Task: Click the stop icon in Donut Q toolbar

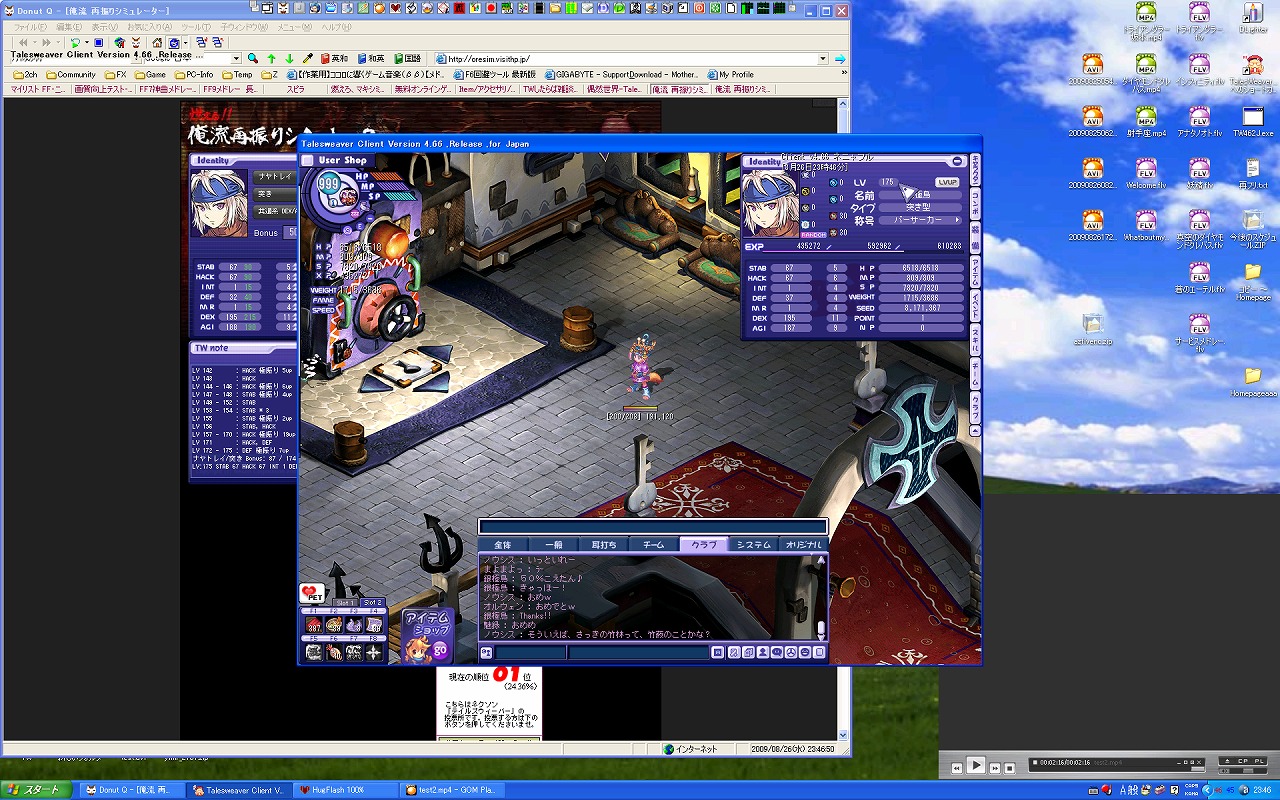Action: pos(98,43)
